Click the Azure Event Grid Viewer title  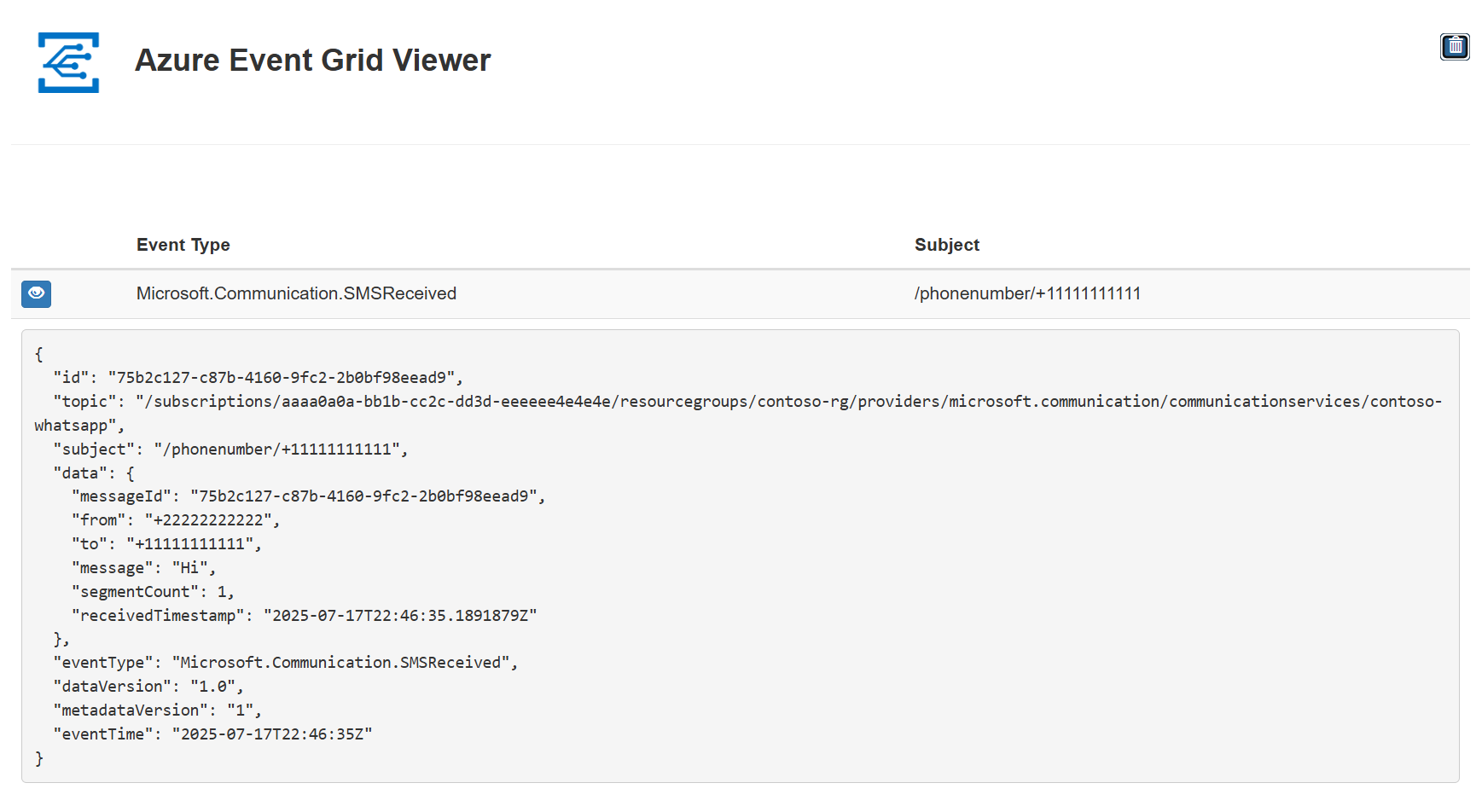point(312,61)
